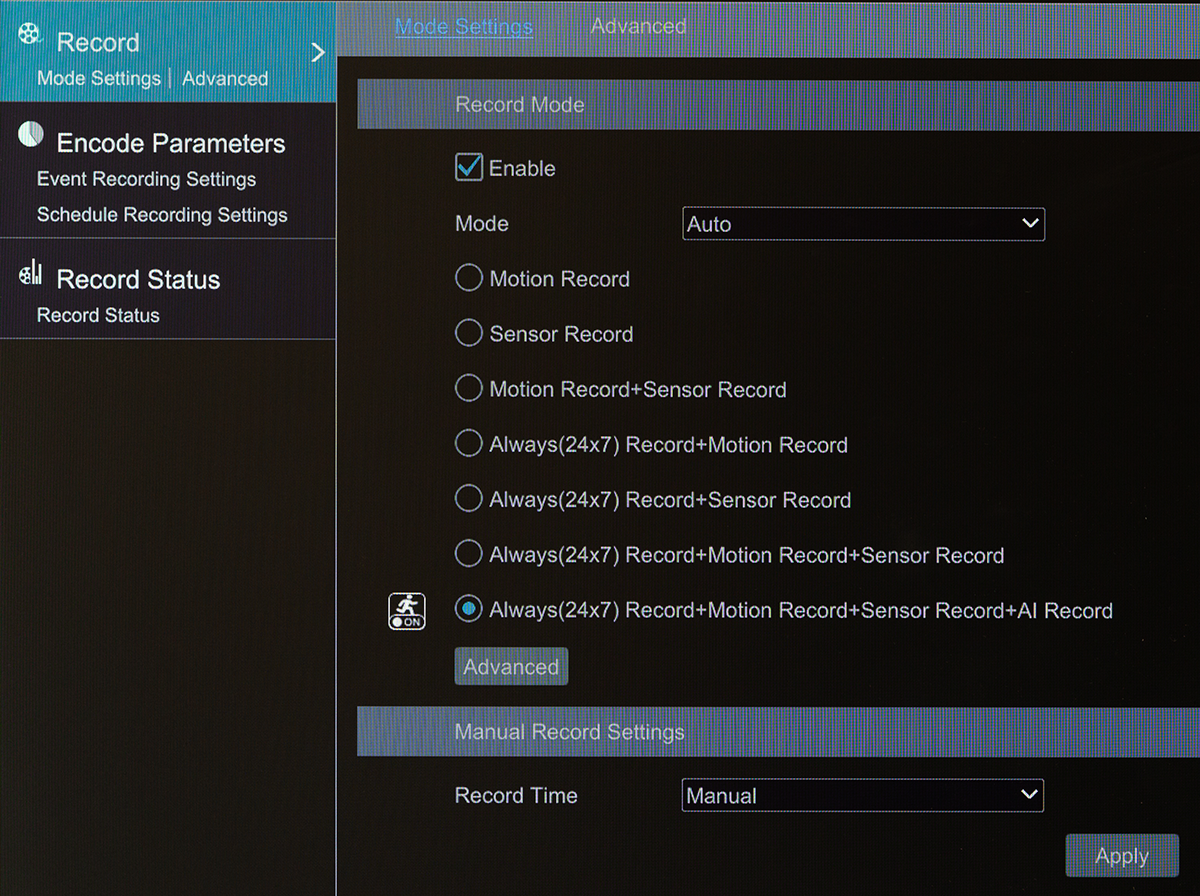Click the AI detection ON icon
Image resolution: width=1200 pixels, height=896 pixels.
pos(406,609)
